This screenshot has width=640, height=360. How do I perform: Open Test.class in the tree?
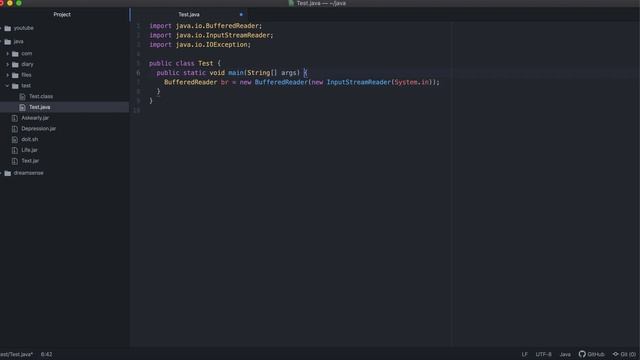tap(41, 97)
